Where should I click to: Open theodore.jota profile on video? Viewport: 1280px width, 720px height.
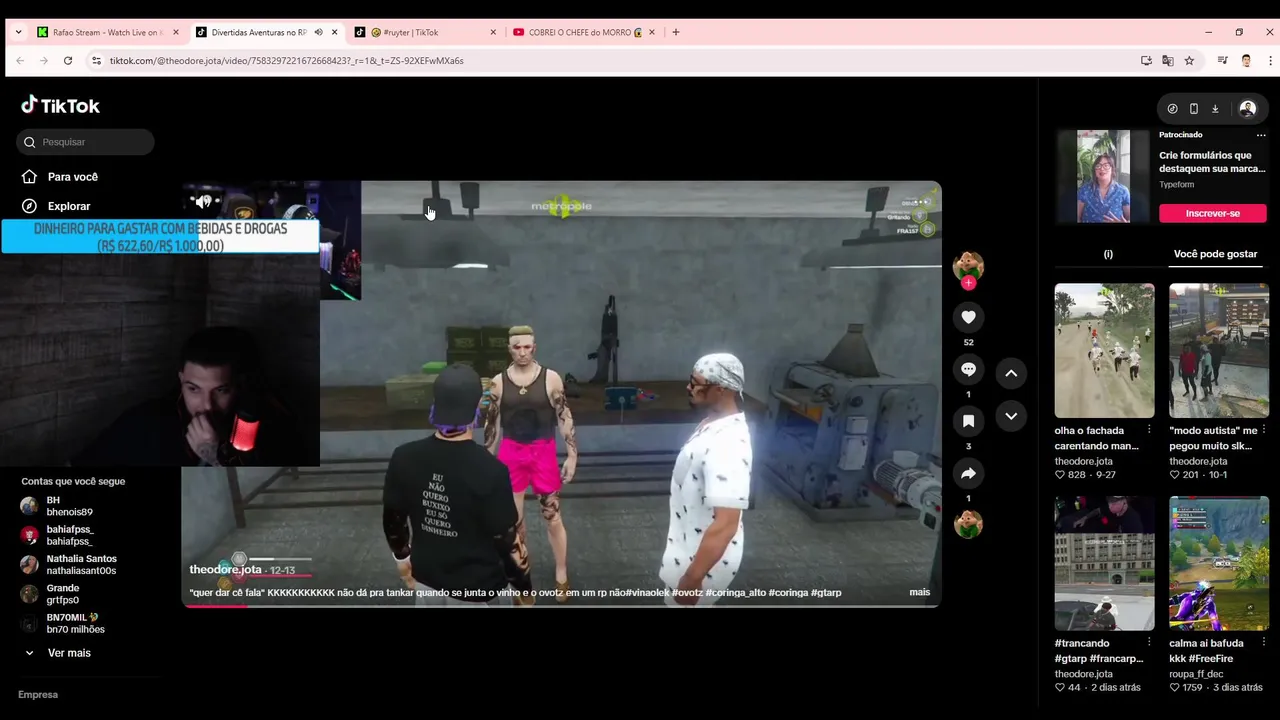(x=225, y=570)
